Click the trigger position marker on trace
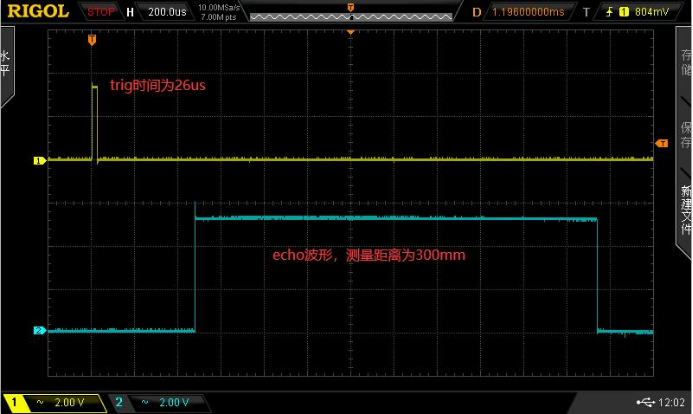Image resolution: width=693 pixels, height=414 pixels. pos(91,40)
